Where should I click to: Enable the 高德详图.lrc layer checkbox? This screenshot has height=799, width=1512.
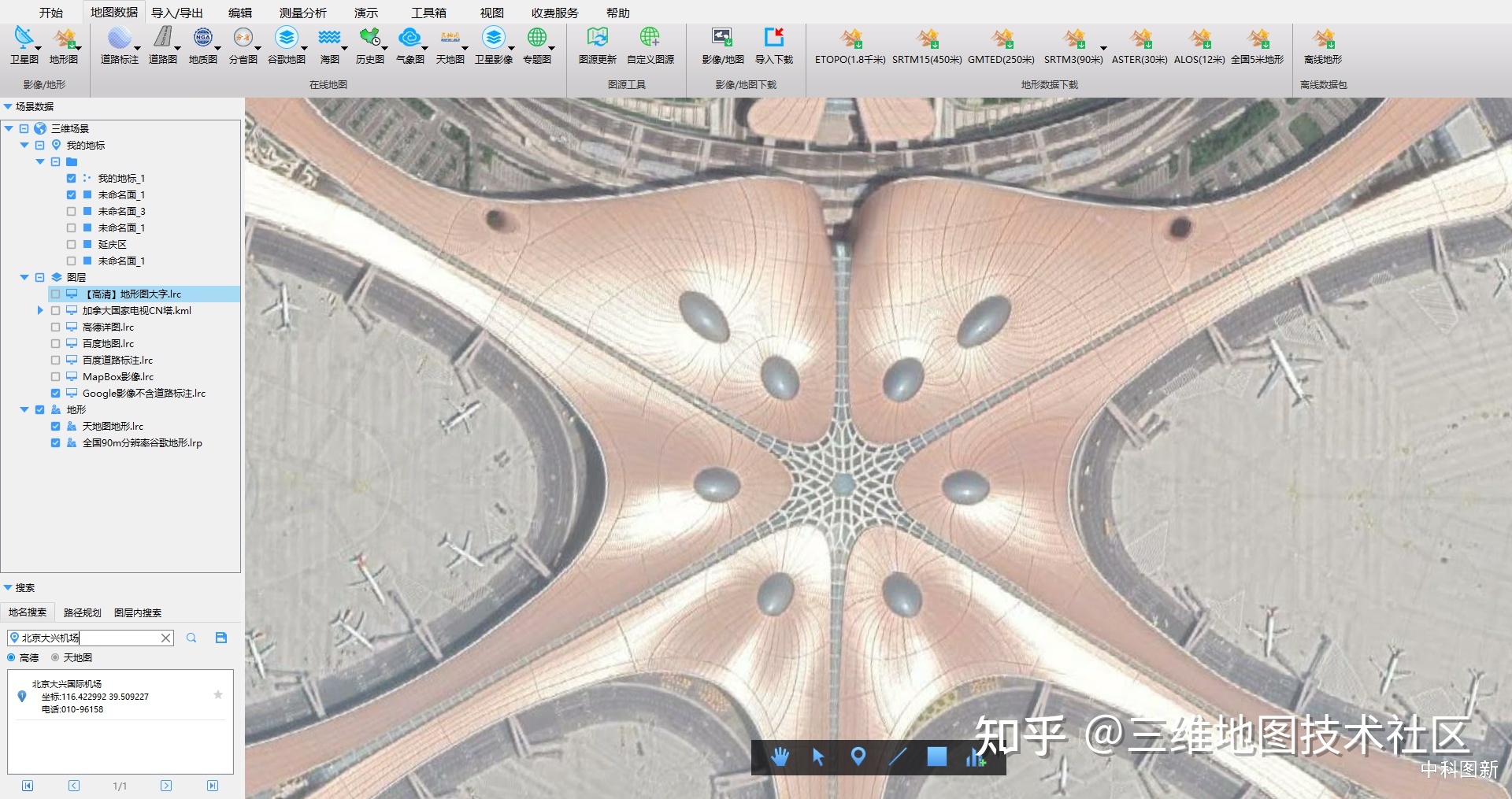click(x=56, y=327)
